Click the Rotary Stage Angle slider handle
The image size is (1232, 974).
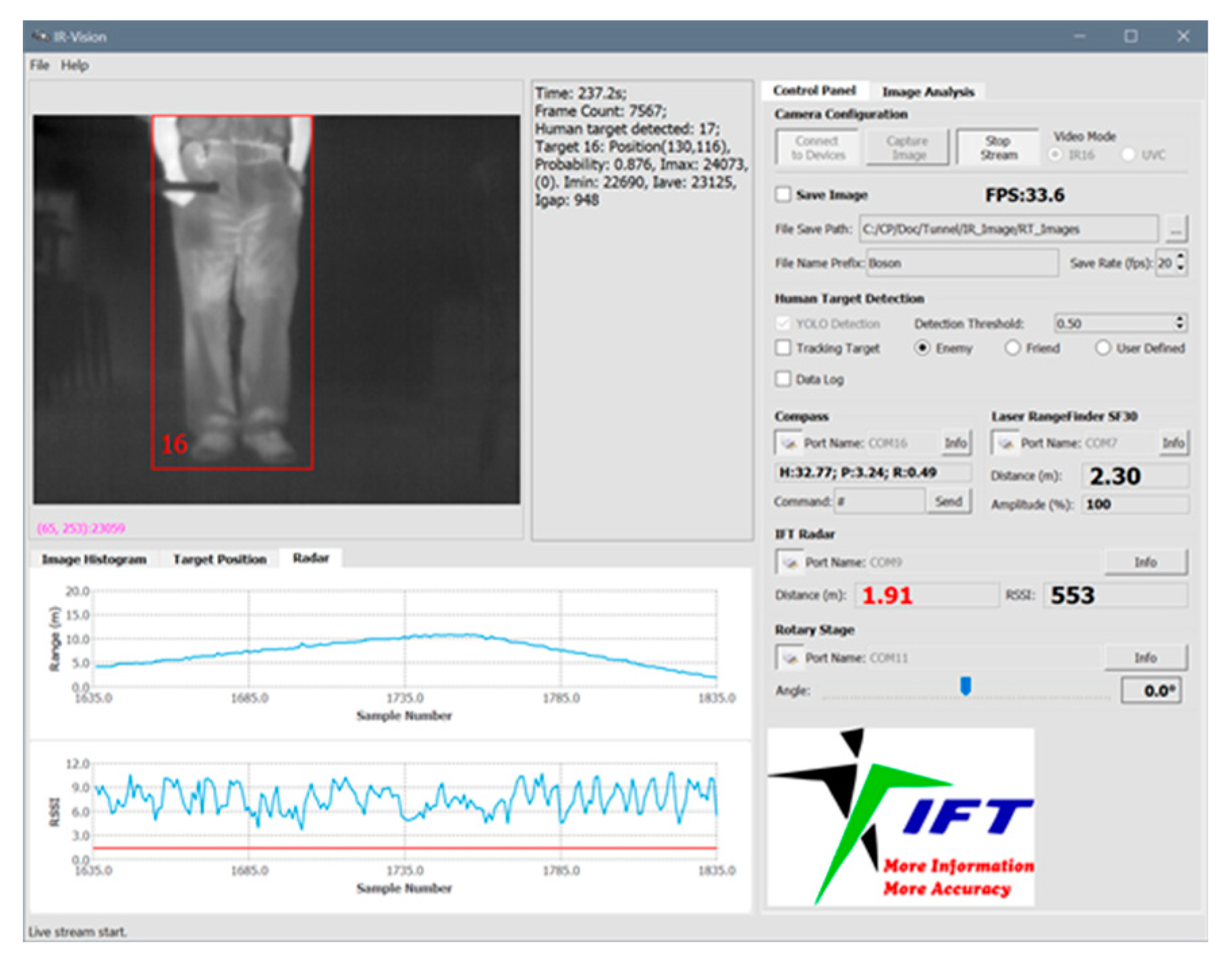click(x=965, y=686)
